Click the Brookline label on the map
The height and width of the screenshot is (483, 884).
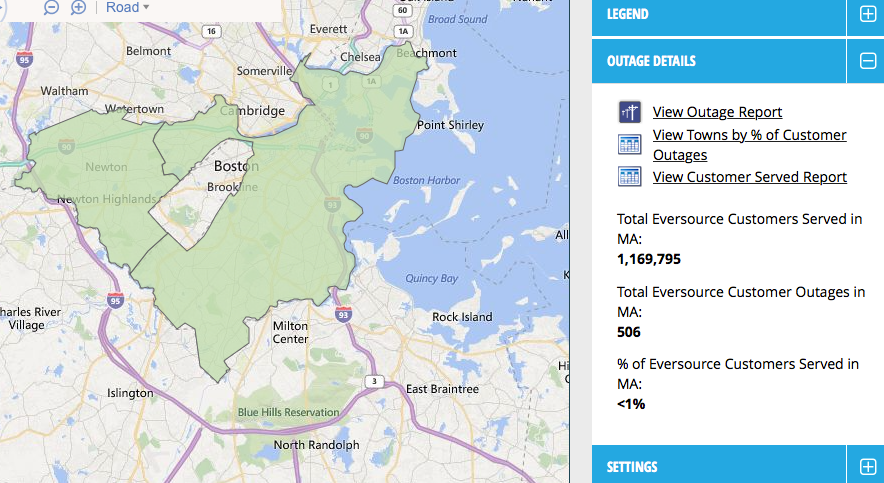[232, 187]
